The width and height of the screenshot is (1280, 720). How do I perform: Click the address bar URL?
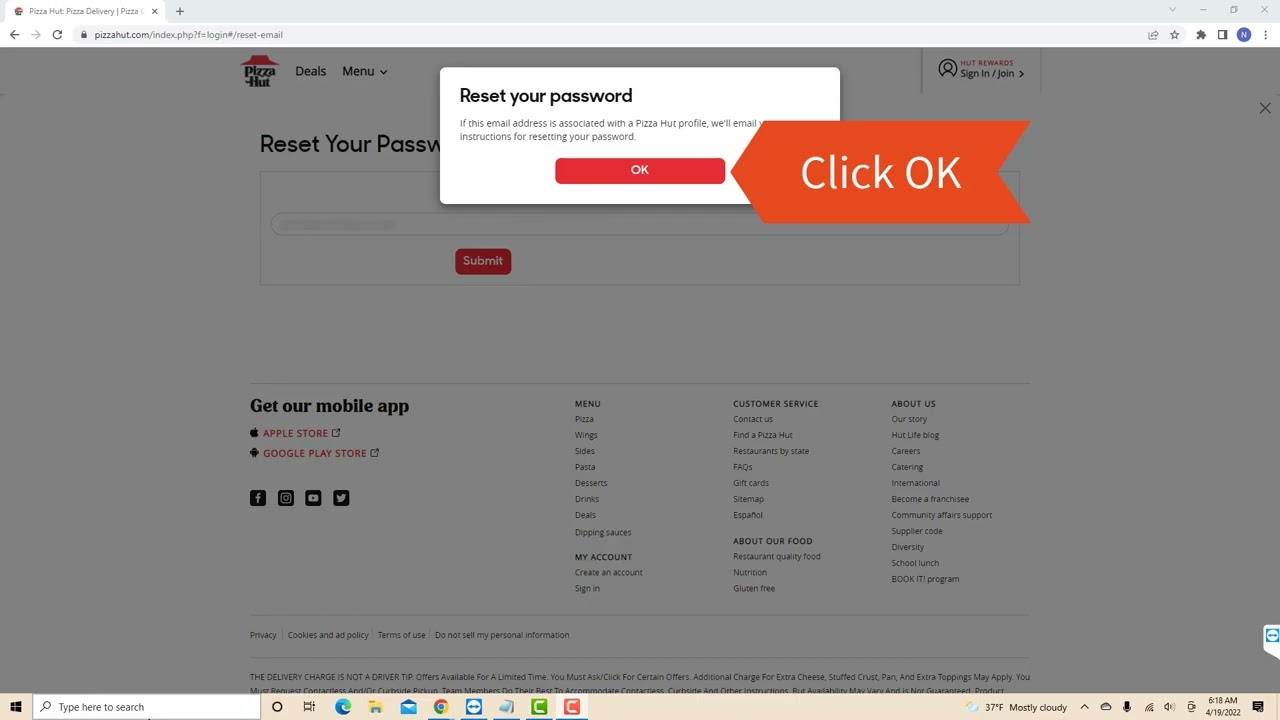click(x=189, y=35)
